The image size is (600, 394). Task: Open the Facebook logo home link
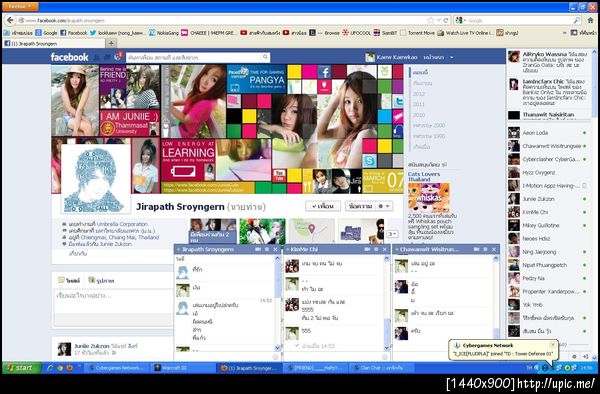pos(69,57)
